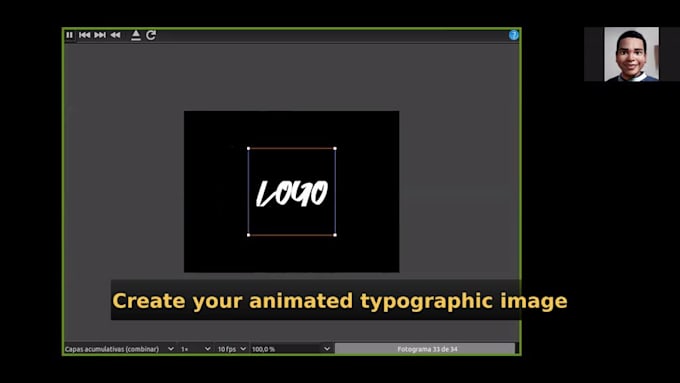Detach the animation with the eject icon

point(136,35)
